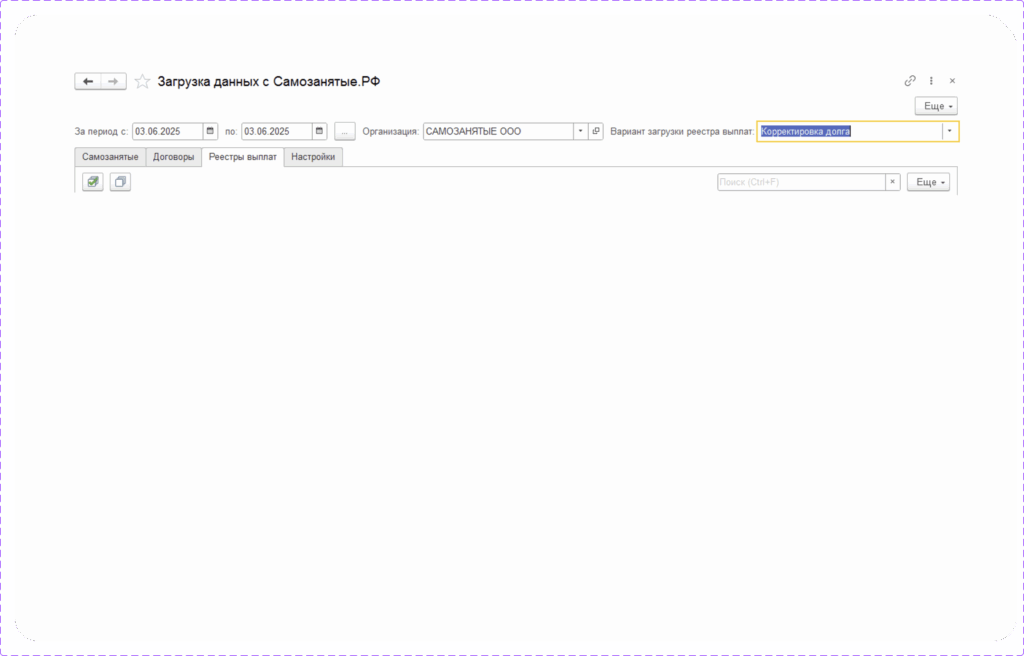The height and width of the screenshot is (656, 1024).
Task: Click the back navigation arrow
Action: [88, 82]
